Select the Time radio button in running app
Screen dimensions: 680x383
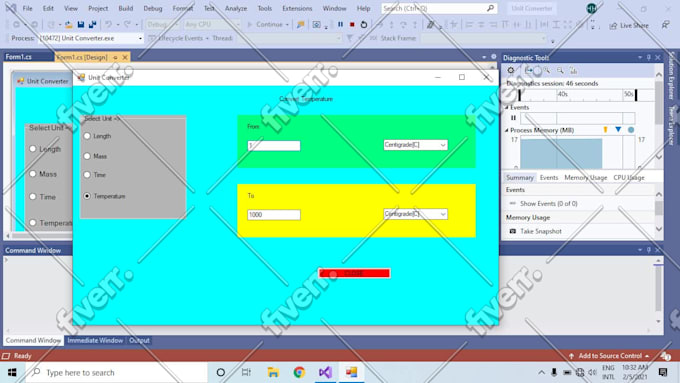point(87,175)
